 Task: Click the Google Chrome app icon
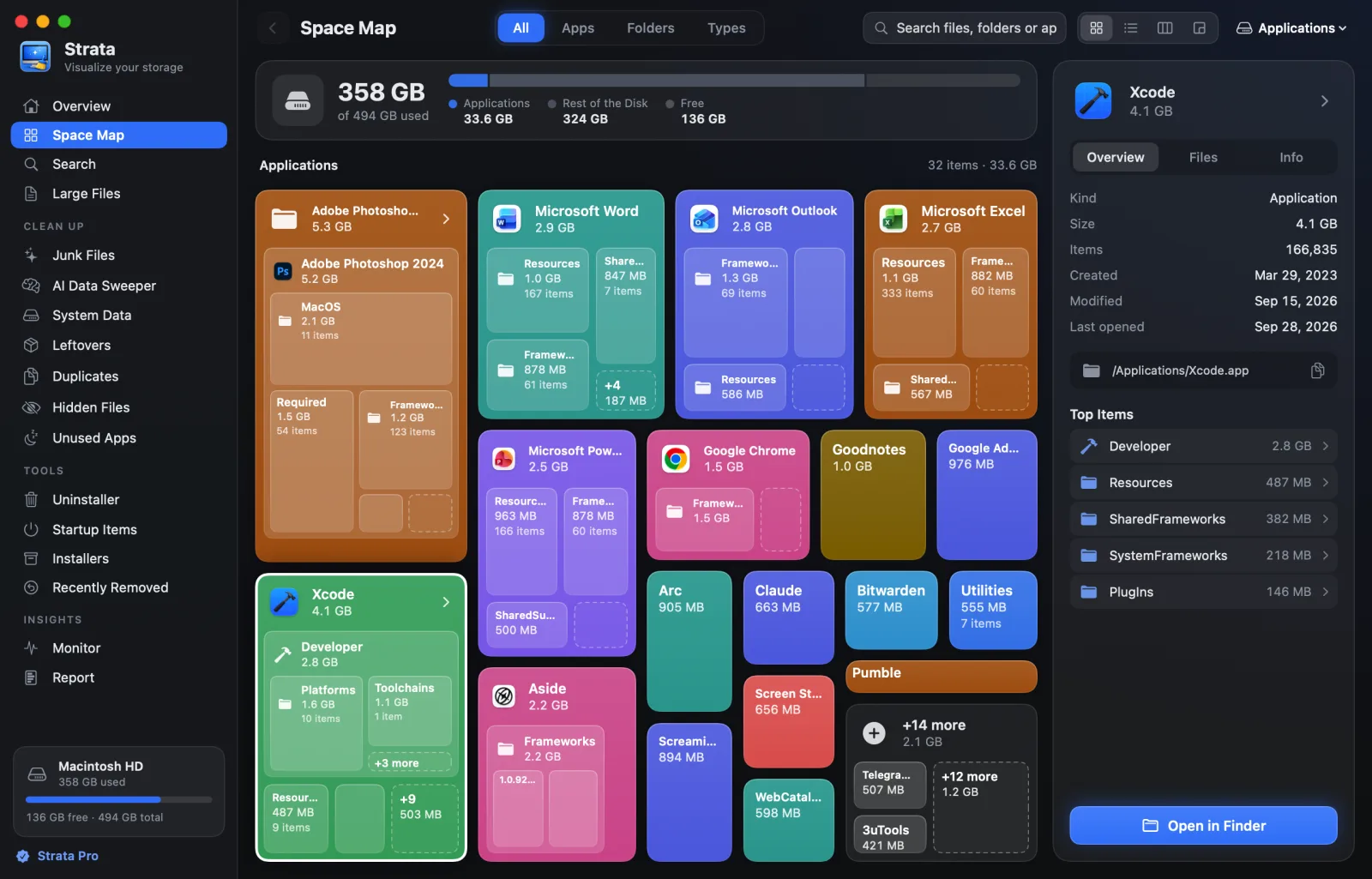(676, 460)
